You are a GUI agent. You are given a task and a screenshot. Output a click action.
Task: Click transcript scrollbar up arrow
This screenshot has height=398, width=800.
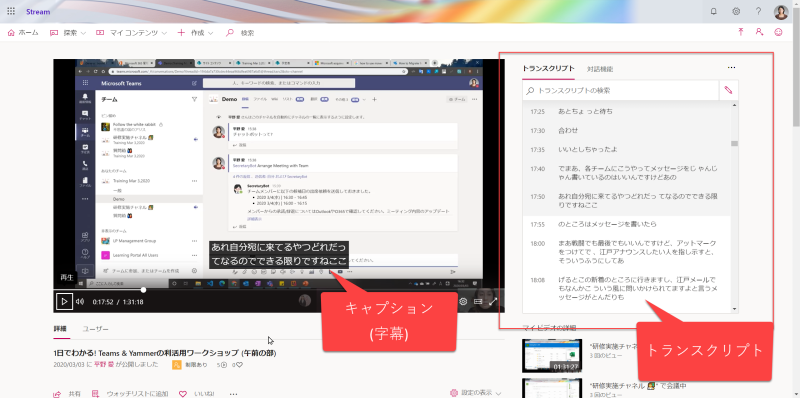(x=735, y=105)
